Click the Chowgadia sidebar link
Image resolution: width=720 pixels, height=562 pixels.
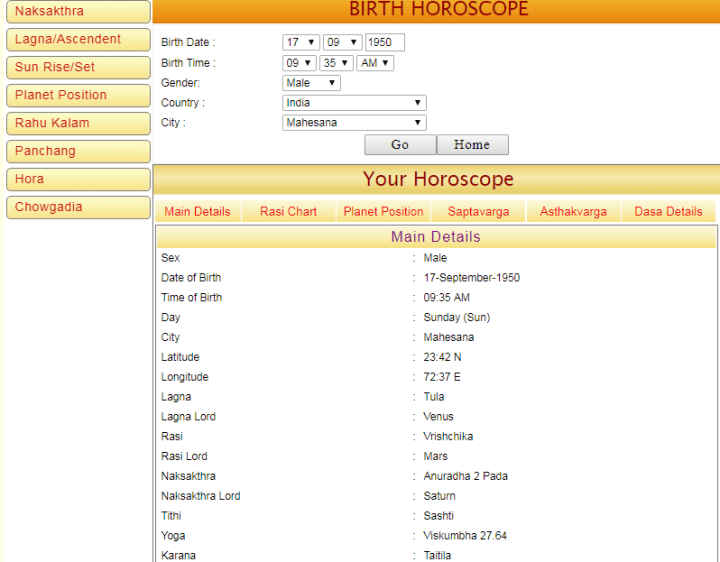point(77,208)
